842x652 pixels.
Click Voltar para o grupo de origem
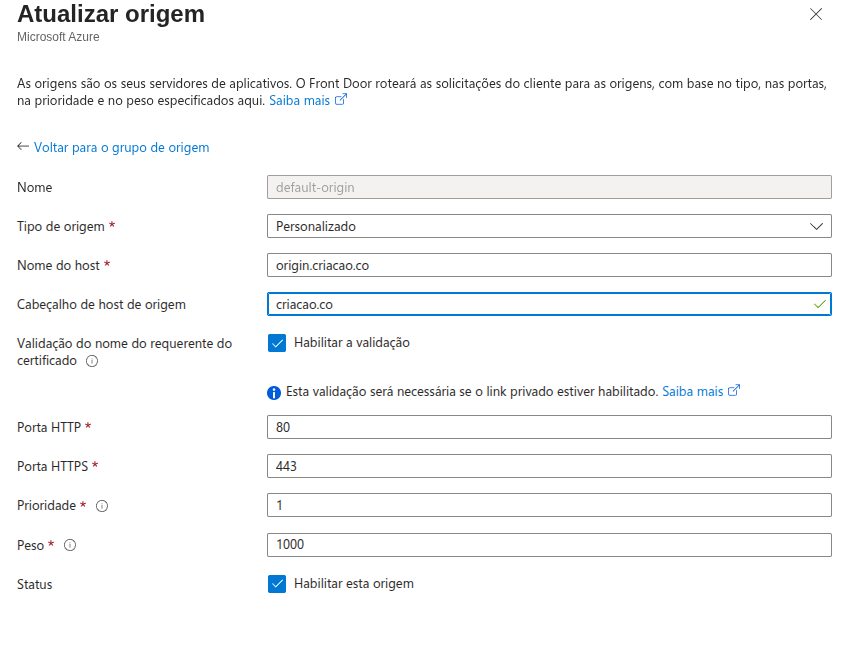121,147
